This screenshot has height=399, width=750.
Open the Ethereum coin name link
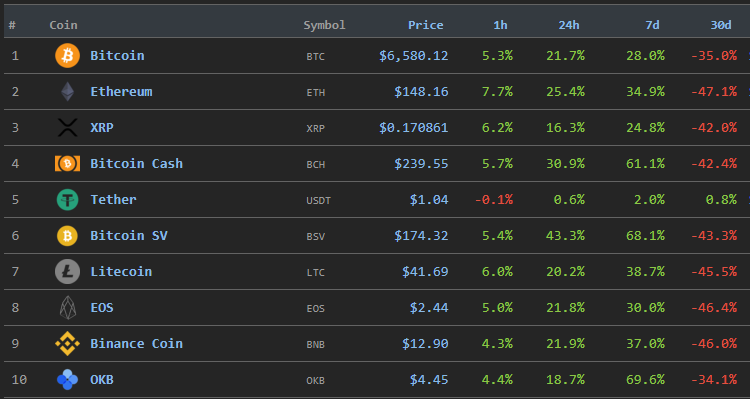(121, 91)
